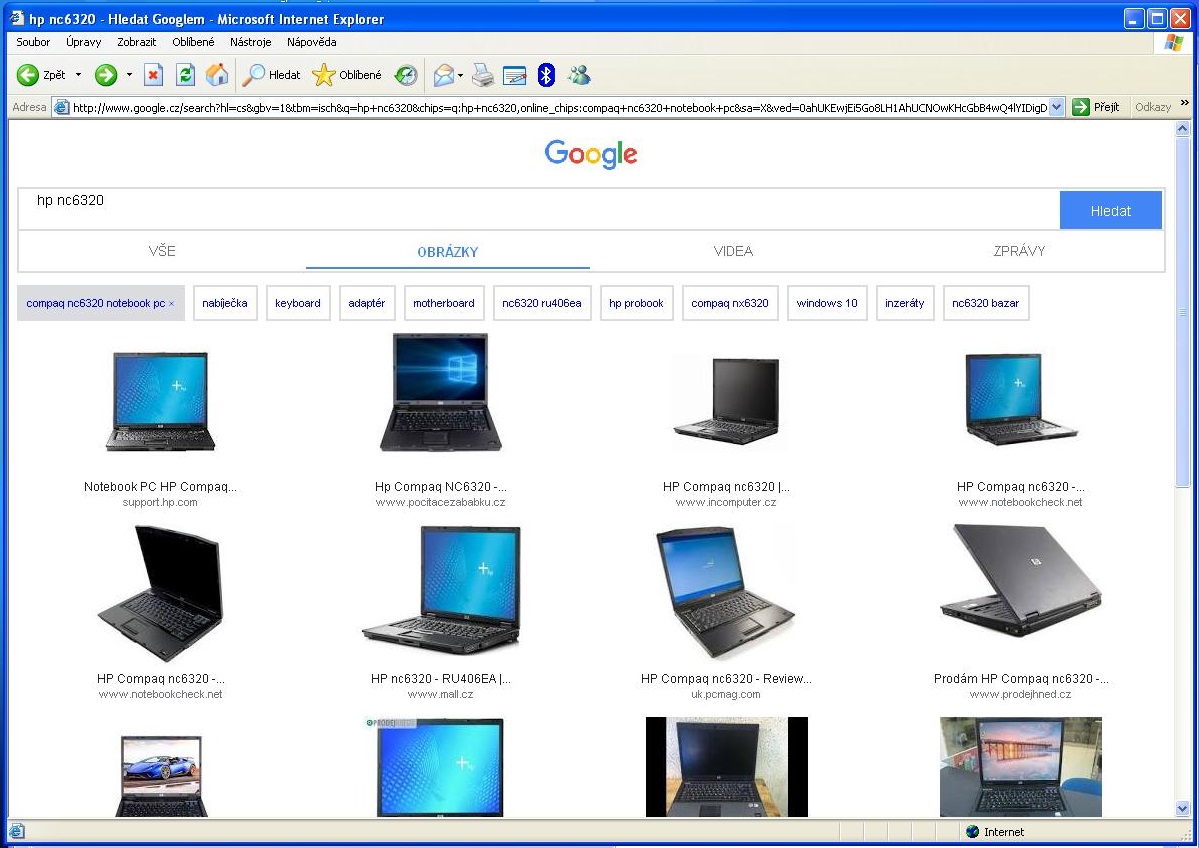
Task: Open the Zobrazit menu
Action: pos(137,42)
